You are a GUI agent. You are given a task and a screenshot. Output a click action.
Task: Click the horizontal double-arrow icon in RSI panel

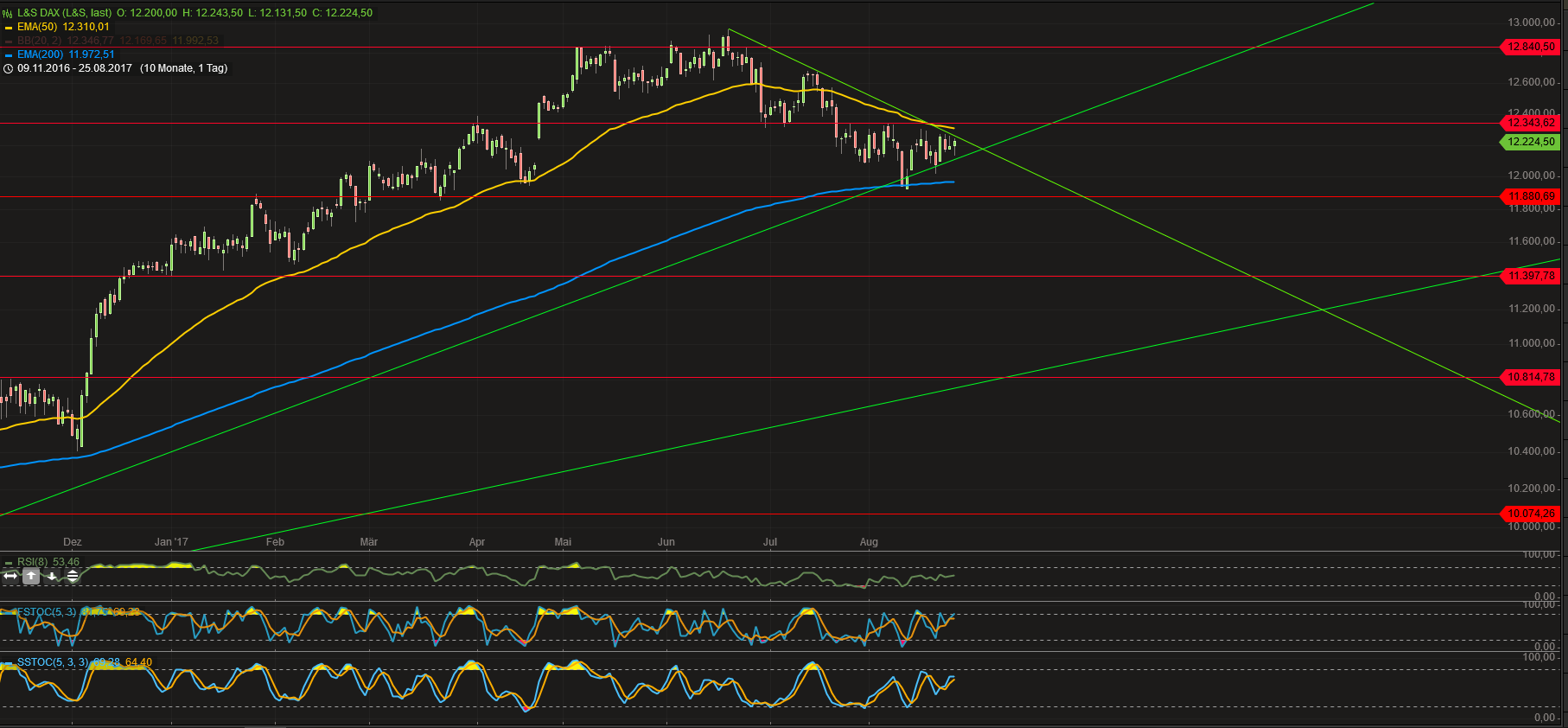tap(10, 576)
